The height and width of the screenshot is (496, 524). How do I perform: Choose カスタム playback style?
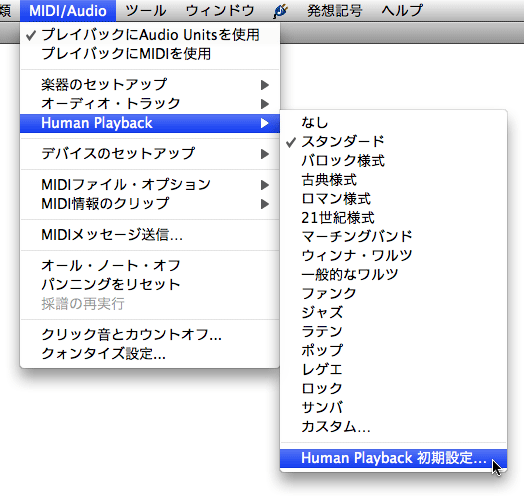click(x=393, y=427)
